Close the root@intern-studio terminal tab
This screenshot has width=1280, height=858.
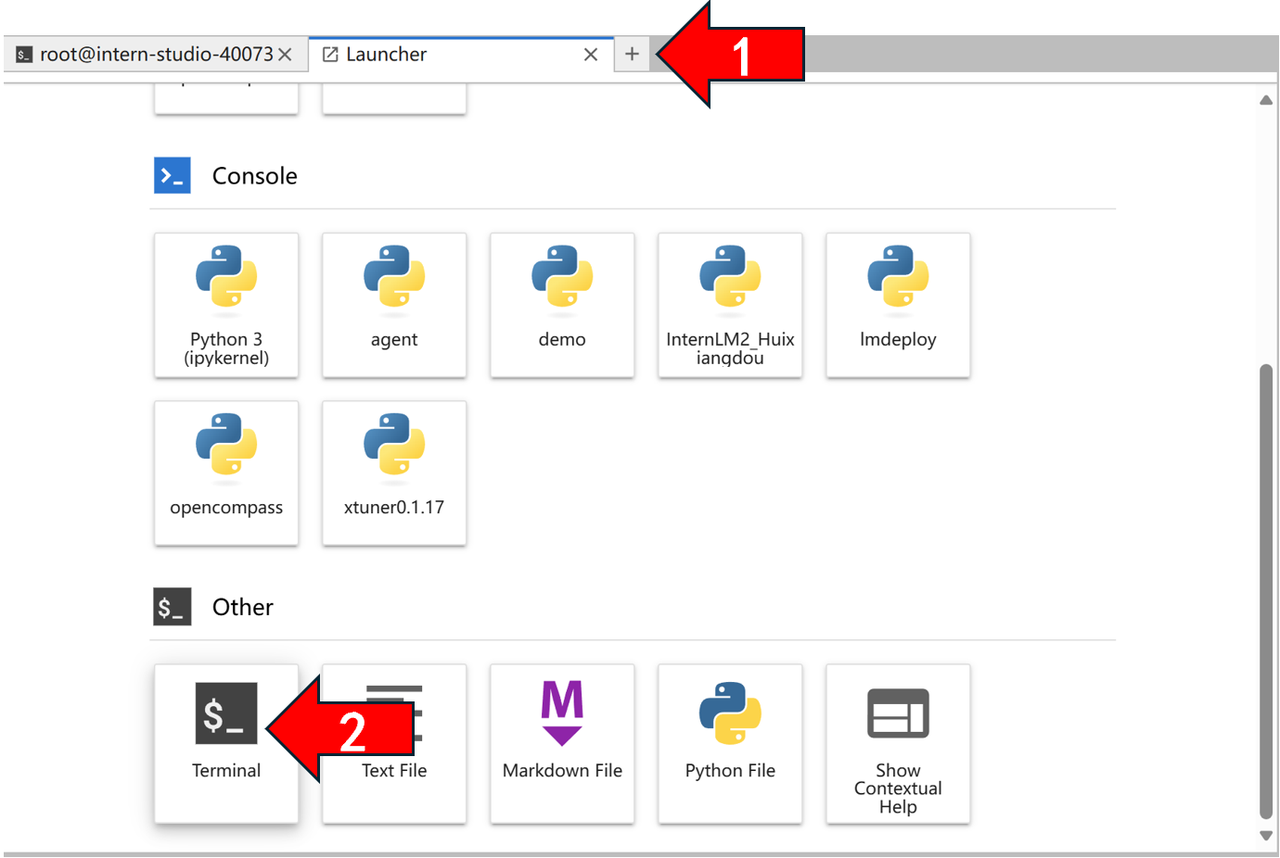click(285, 55)
